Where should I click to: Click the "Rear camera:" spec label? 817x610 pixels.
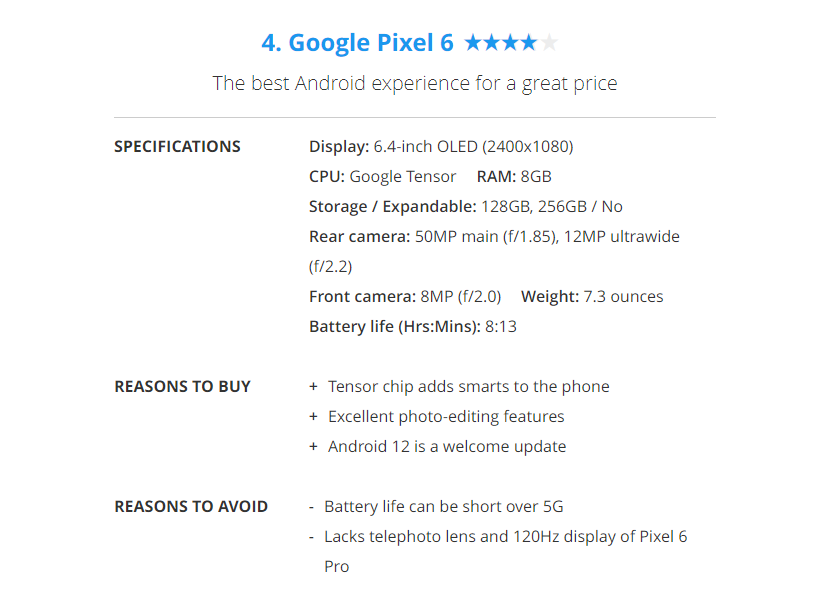(x=359, y=237)
